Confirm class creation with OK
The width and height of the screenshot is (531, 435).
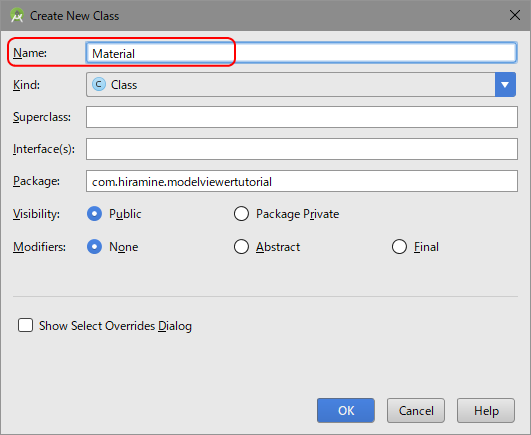[346, 411]
